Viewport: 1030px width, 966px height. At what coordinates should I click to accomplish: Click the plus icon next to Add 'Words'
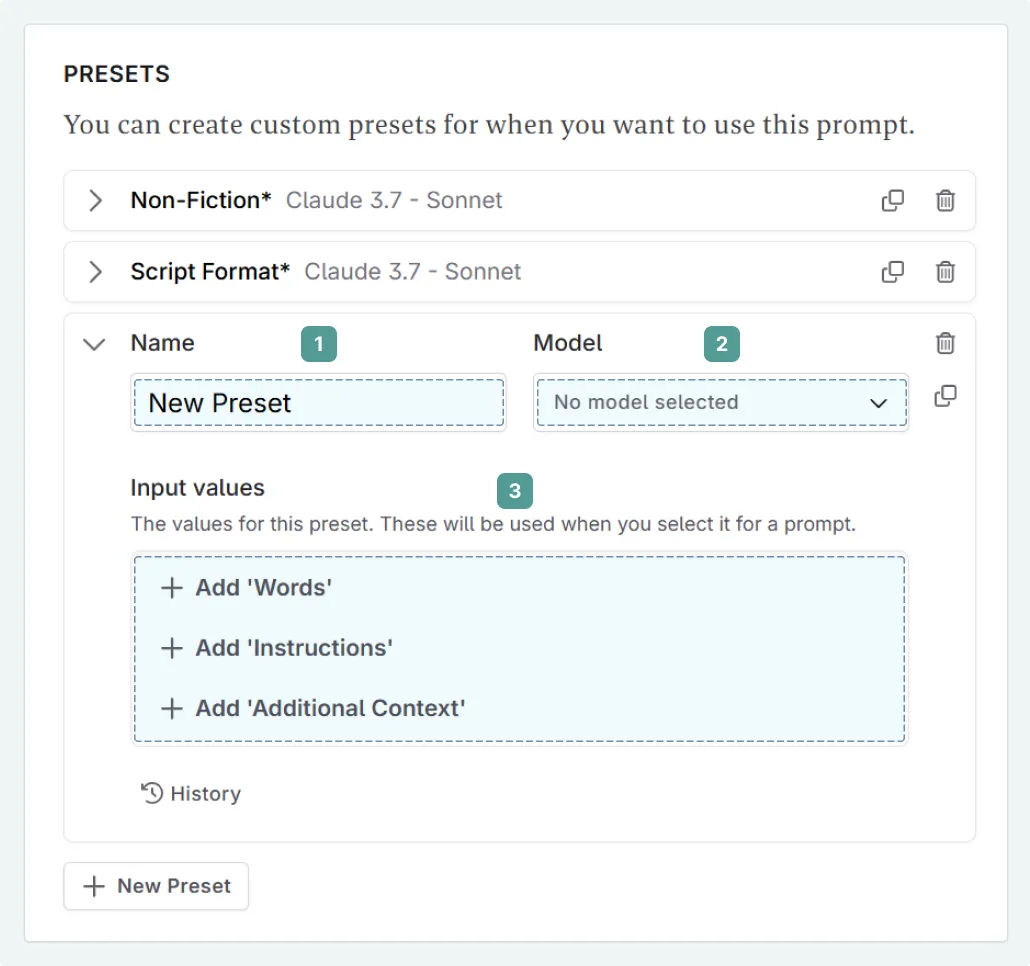coord(171,588)
